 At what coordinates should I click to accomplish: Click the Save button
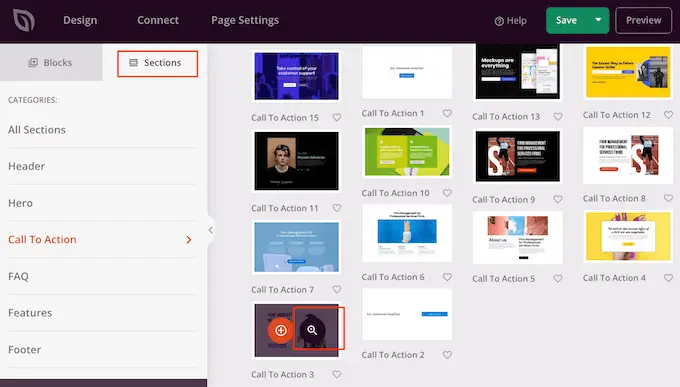click(567, 20)
